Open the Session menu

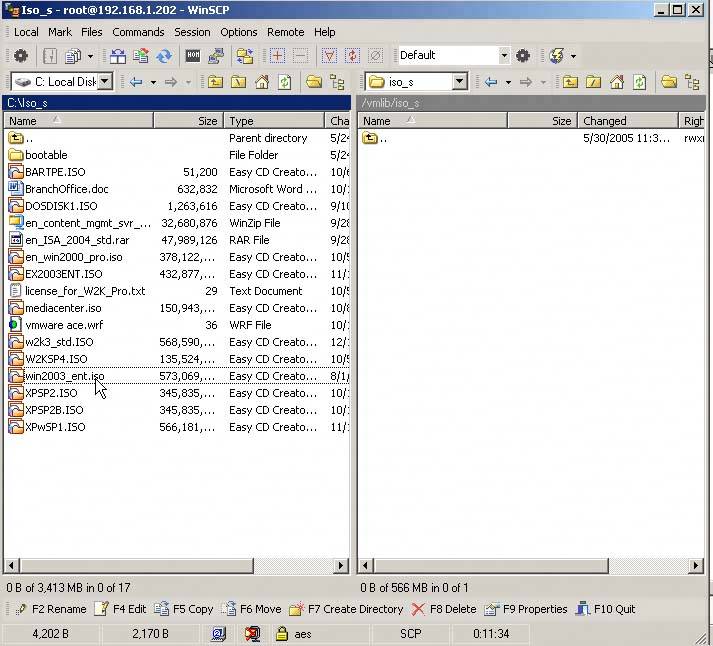[192, 32]
